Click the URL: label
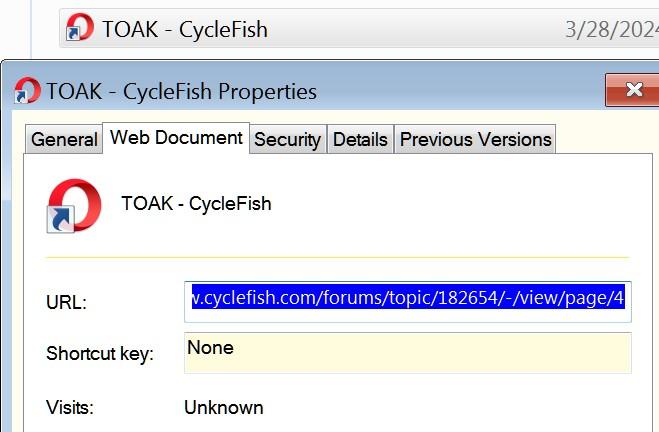This screenshot has width=659, height=432. [66, 302]
